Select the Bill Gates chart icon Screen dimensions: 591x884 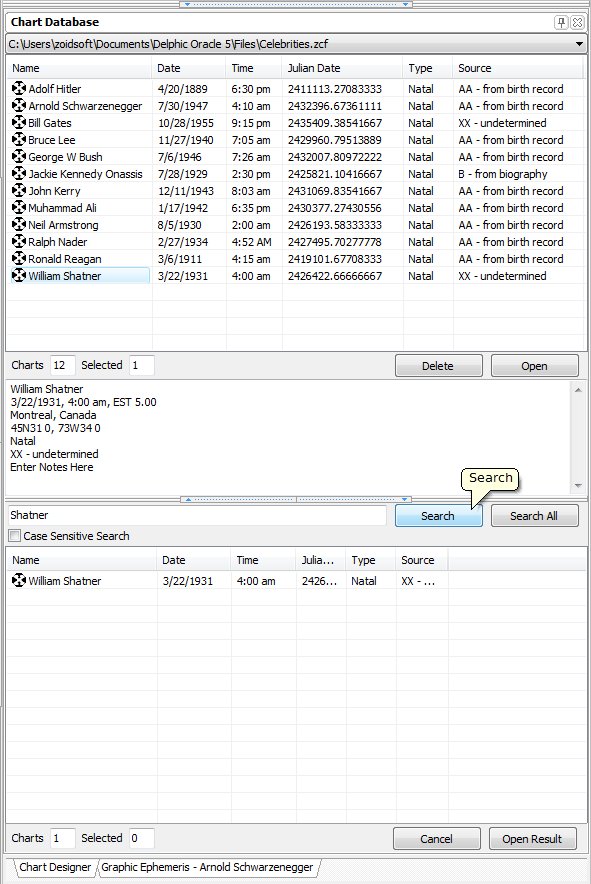(19, 122)
